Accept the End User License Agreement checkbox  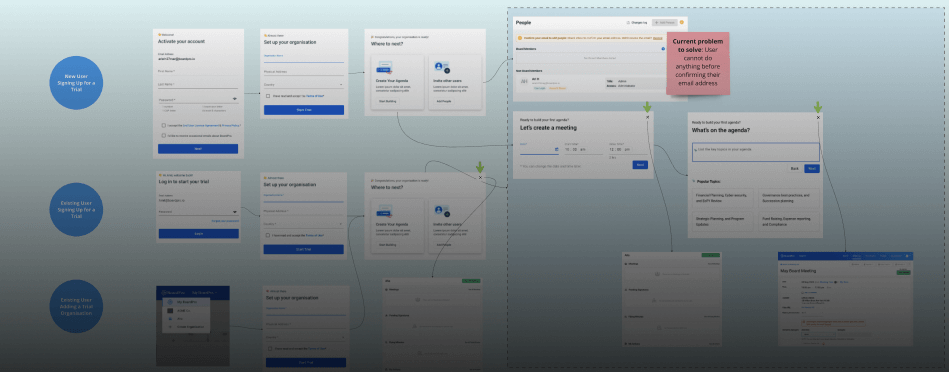point(163,125)
